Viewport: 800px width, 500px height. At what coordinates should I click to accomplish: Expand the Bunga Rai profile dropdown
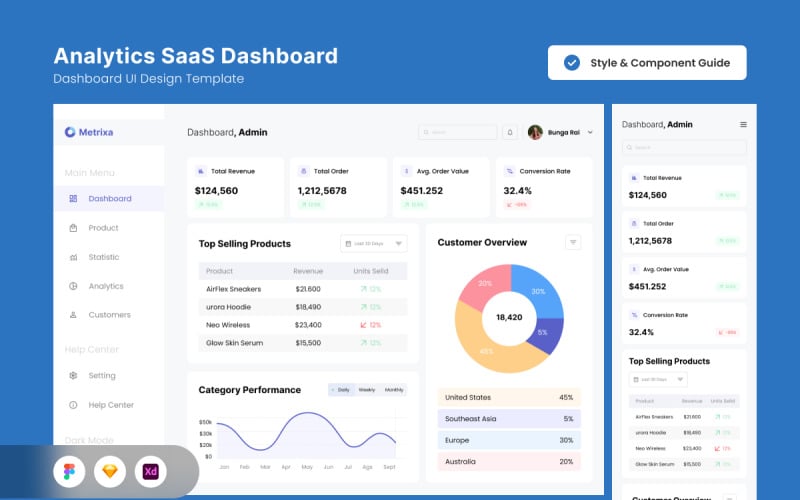pyautogui.click(x=590, y=132)
